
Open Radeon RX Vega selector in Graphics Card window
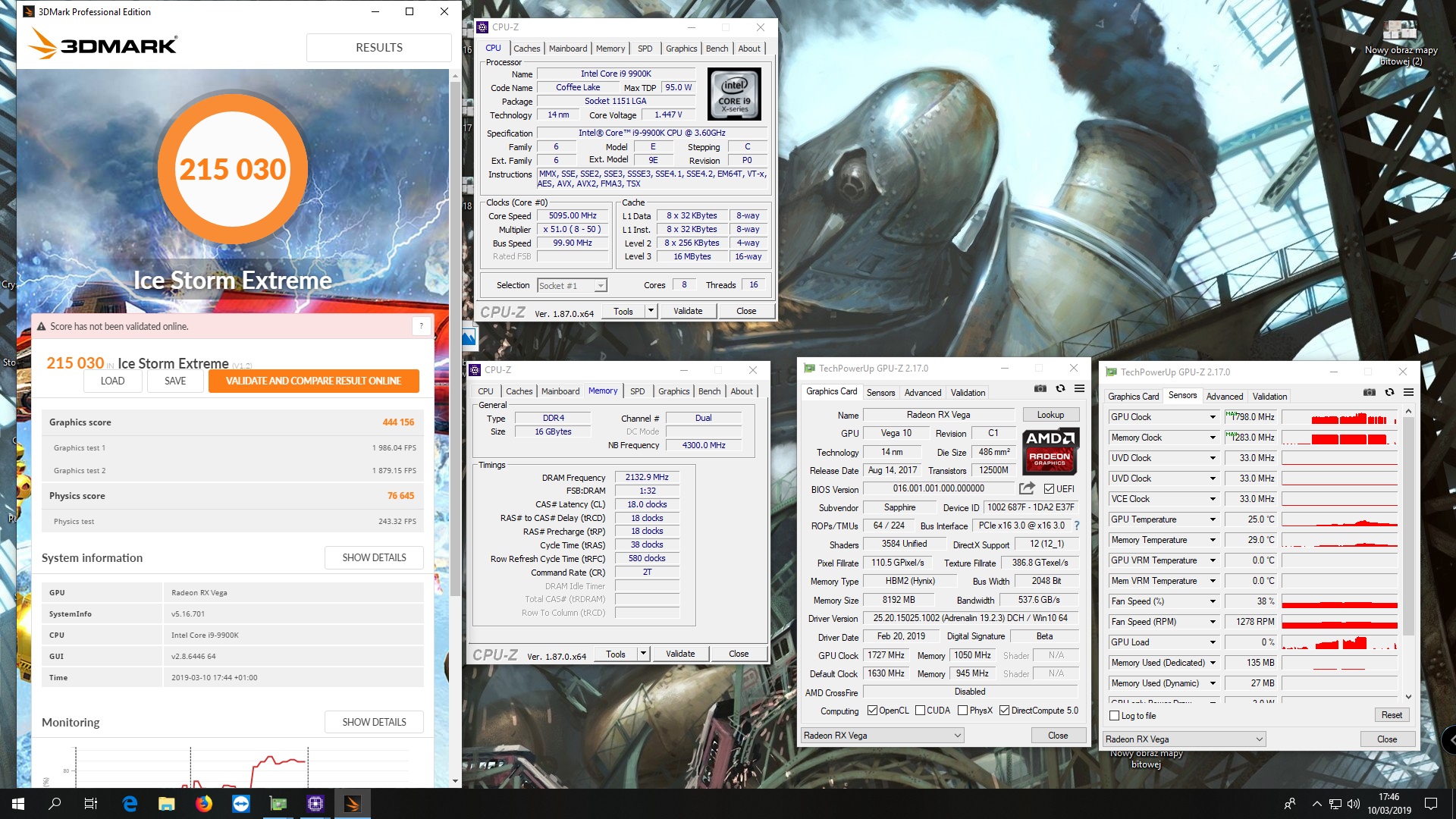click(x=883, y=736)
